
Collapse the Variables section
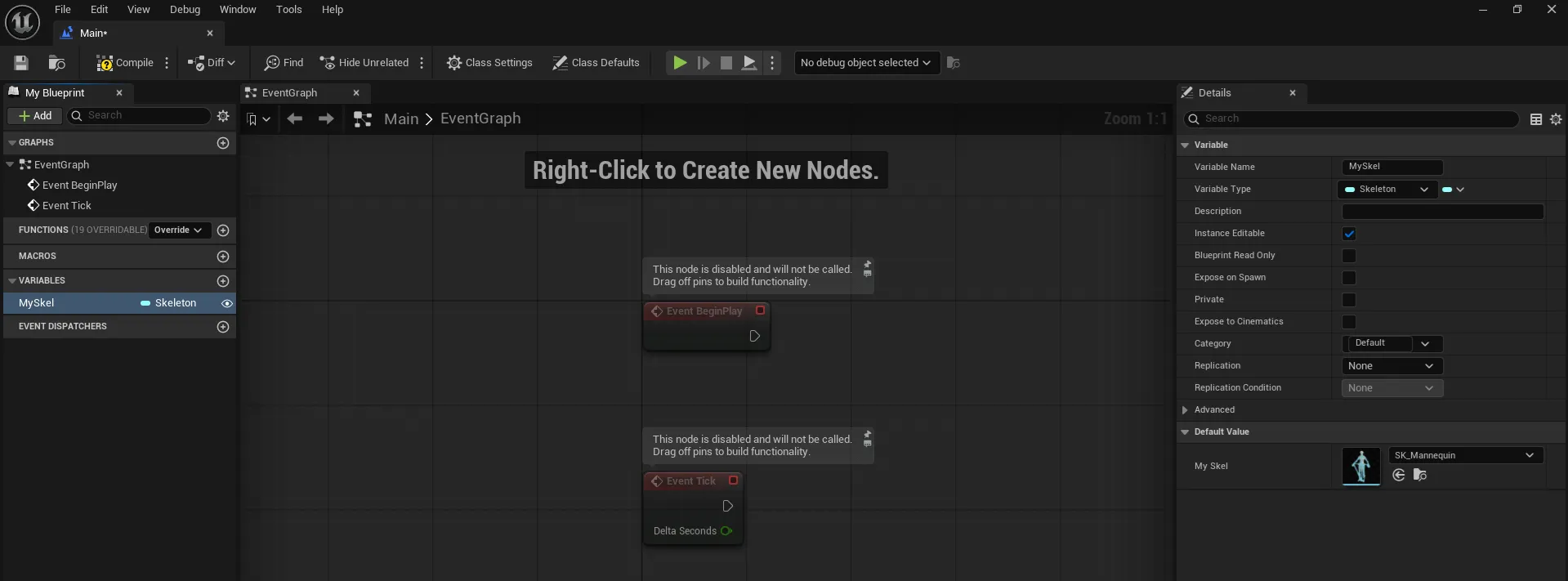[x=11, y=281]
